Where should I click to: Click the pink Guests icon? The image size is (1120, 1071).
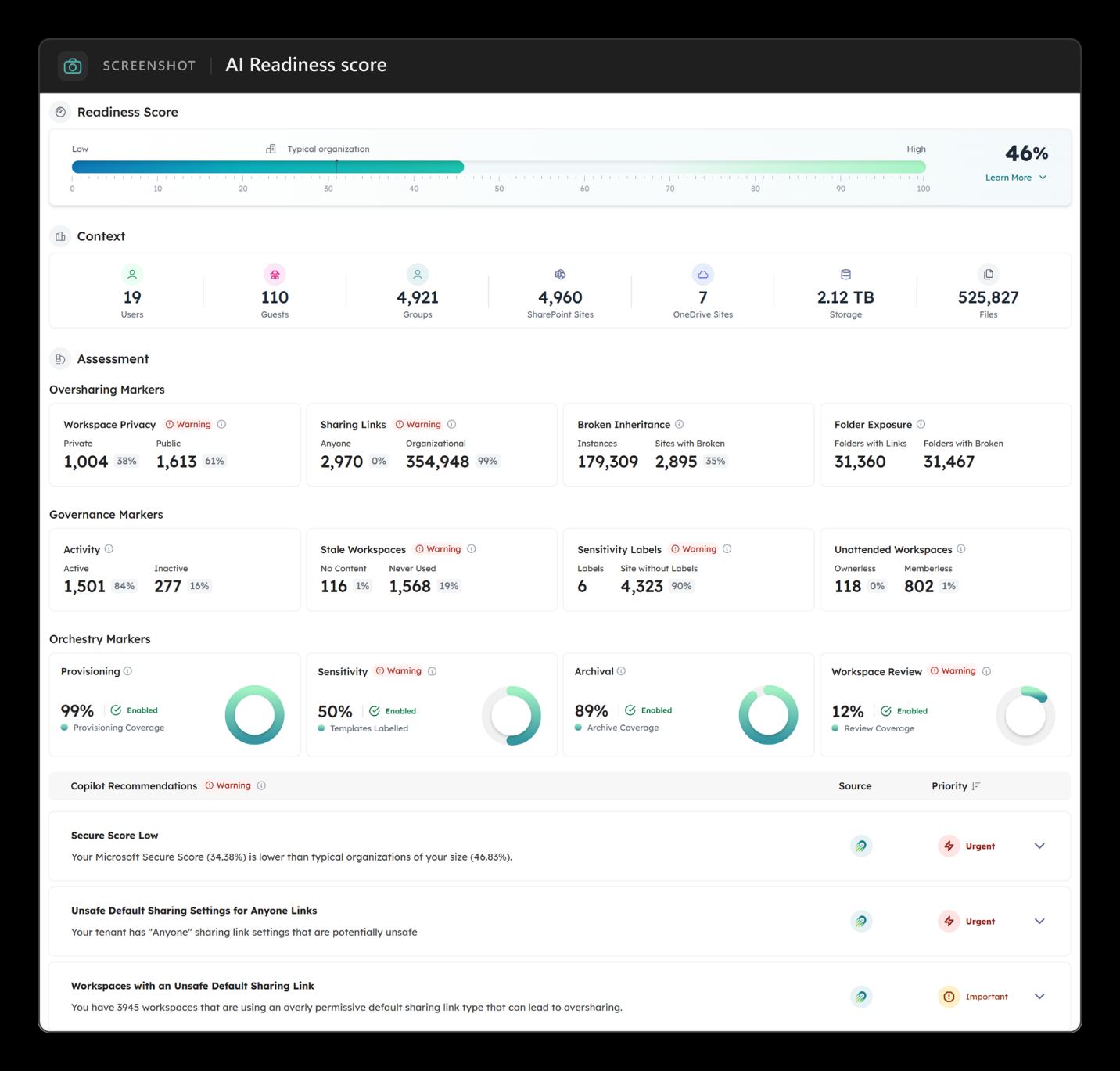(x=275, y=274)
